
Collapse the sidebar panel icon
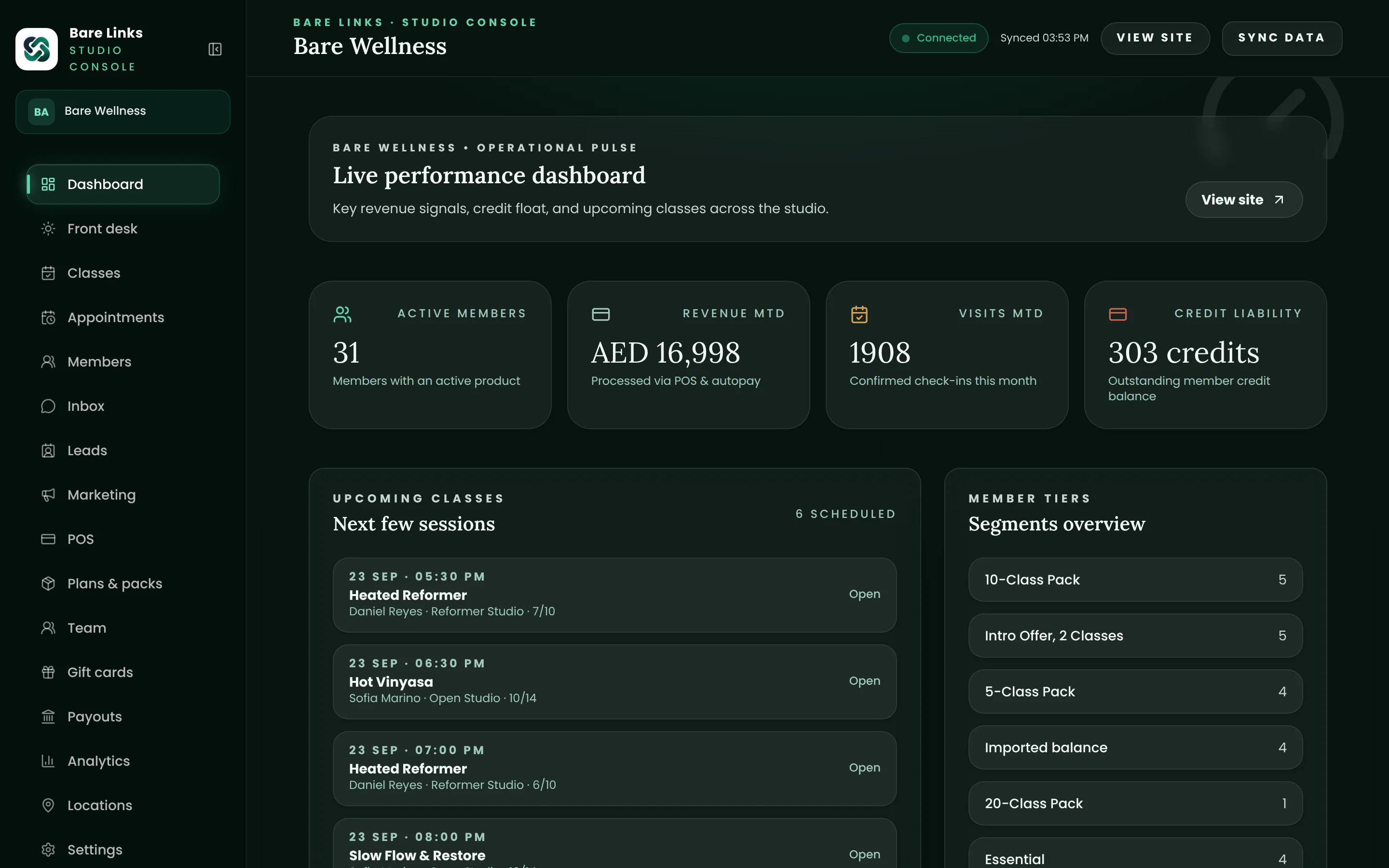coord(215,49)
